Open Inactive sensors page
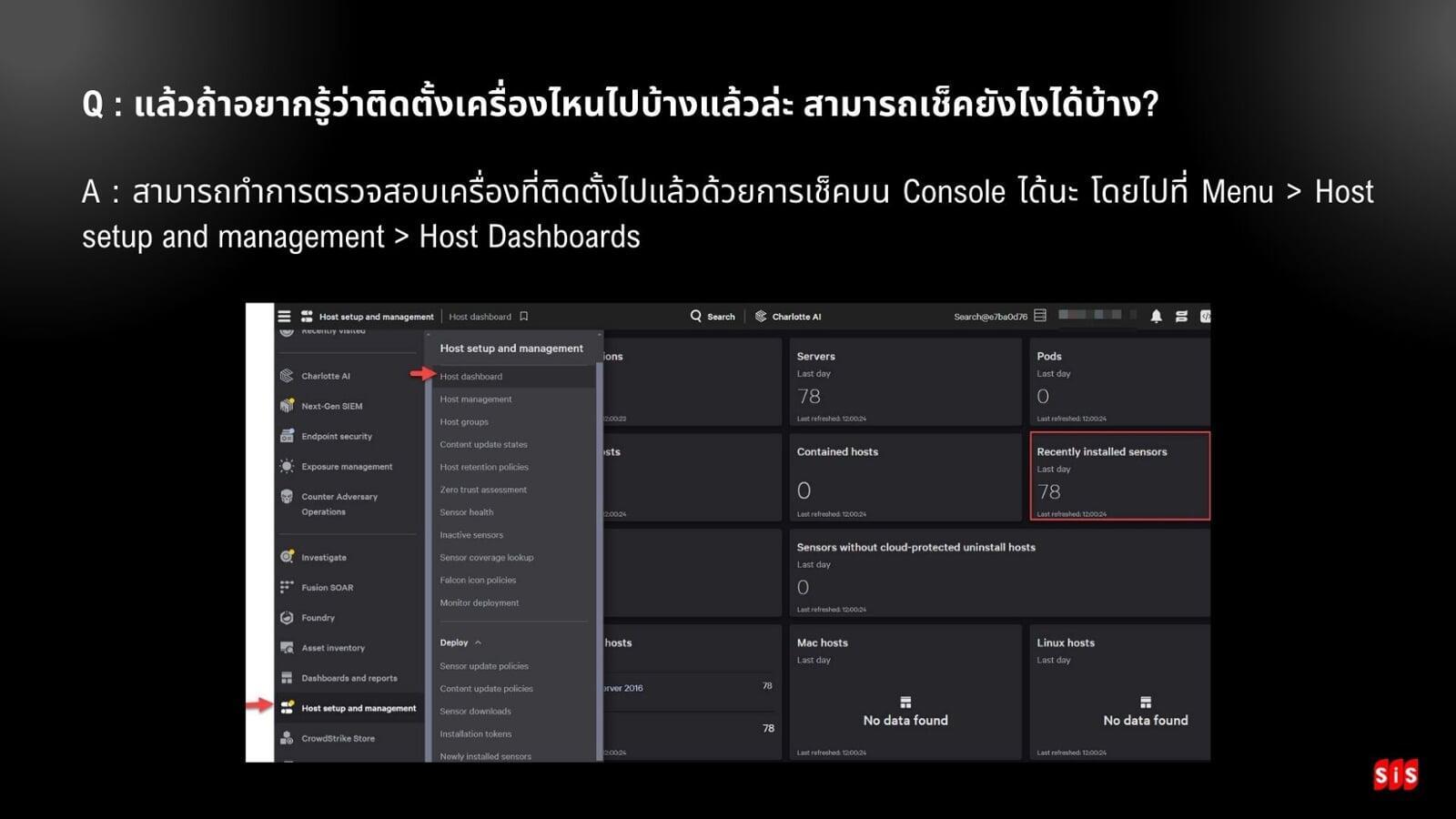Image resolution: width=1456 pixels, height=819 pixels. pyautogui.click(x=471, y=535)
